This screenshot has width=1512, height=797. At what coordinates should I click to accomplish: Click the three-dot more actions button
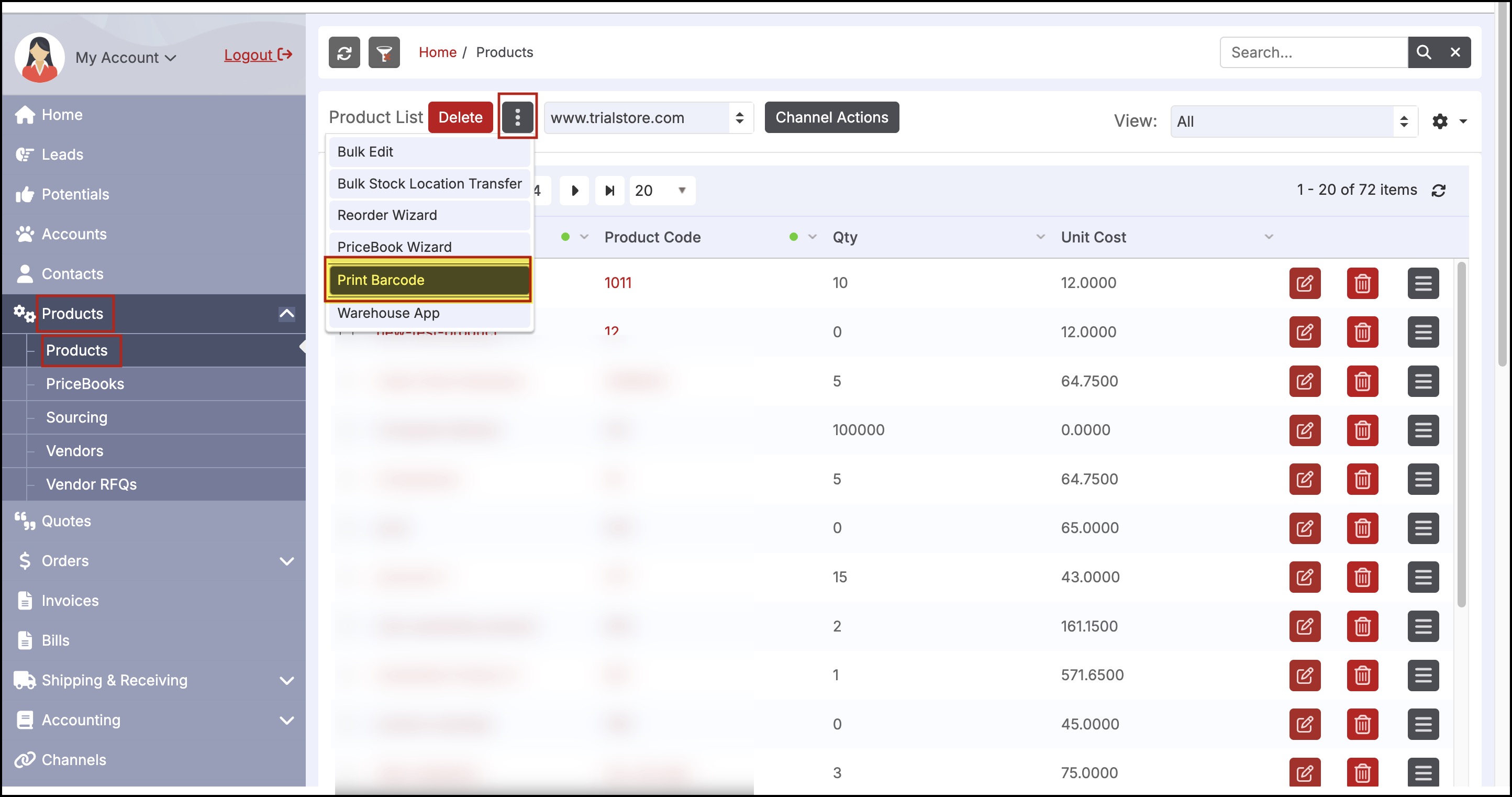517,117
